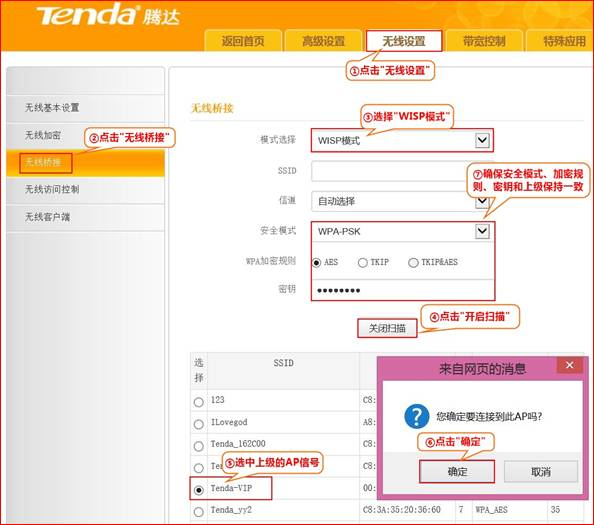Click the blue question mark icon
The image size is (594, 525).
416,416
